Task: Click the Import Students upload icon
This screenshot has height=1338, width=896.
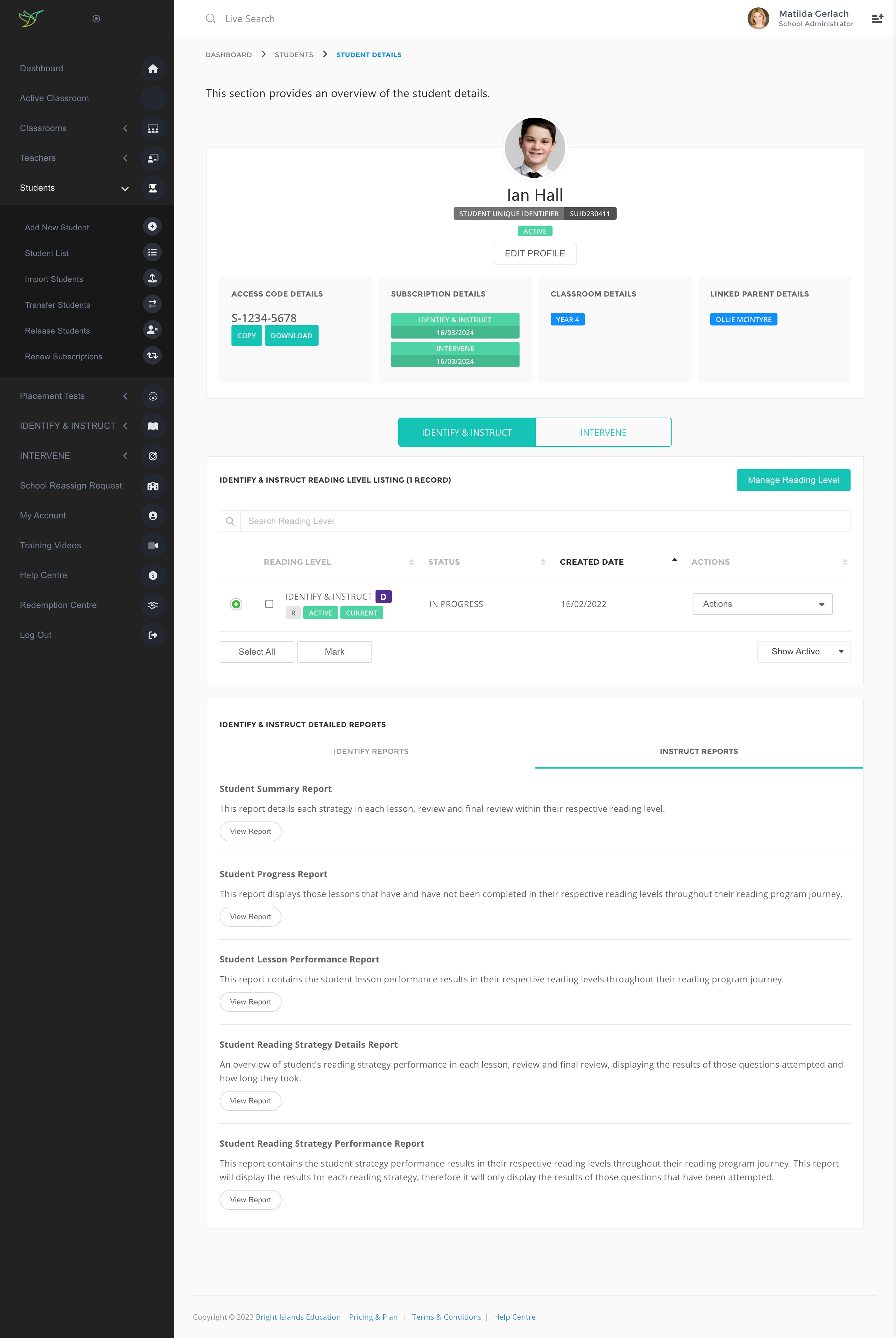Action: (152, 278)
